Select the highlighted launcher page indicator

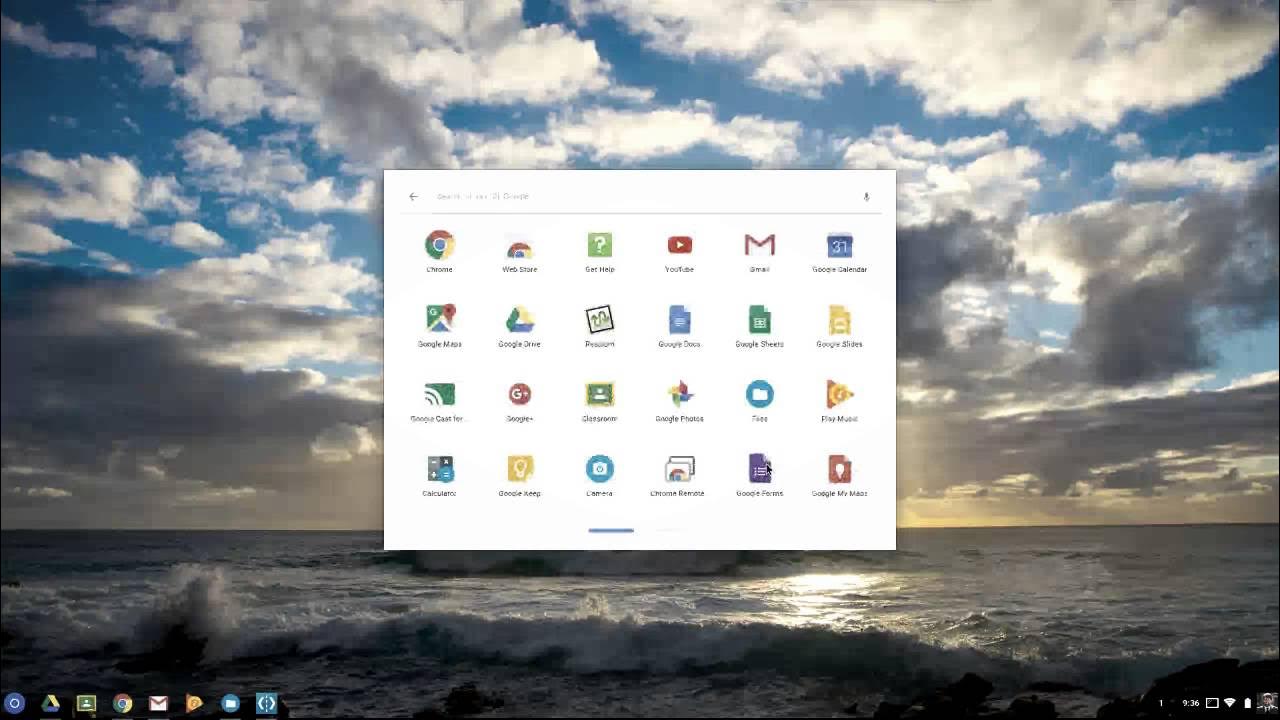[x=611, y=530]
